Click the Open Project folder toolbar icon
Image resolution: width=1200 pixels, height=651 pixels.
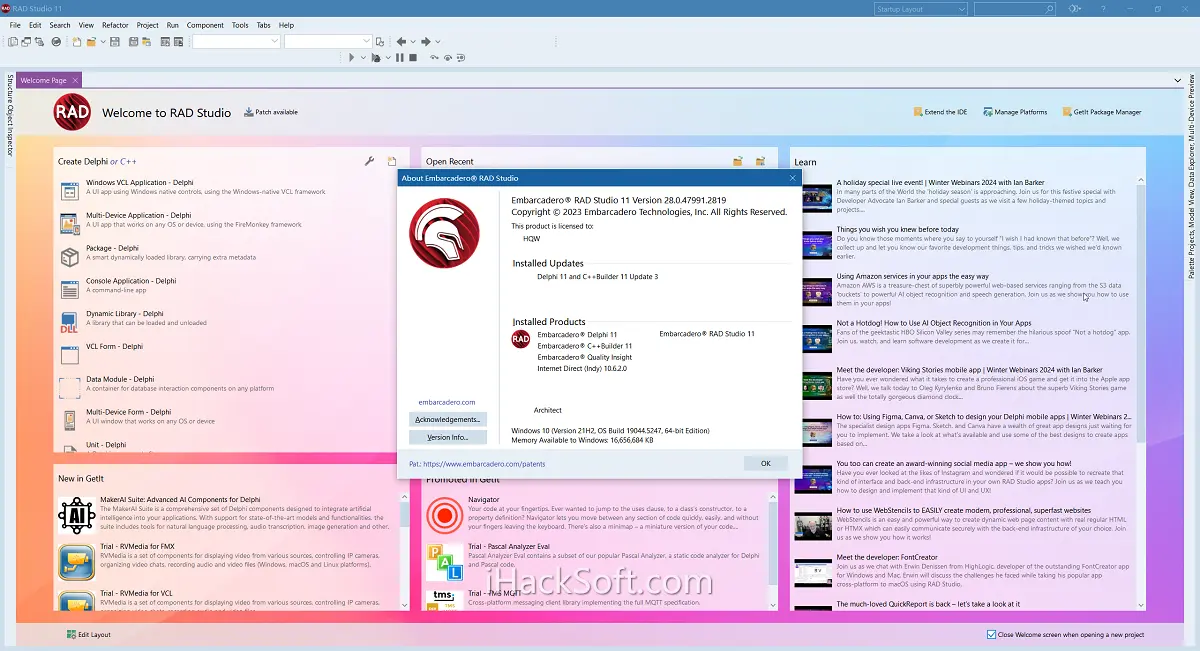coord(90,42)
